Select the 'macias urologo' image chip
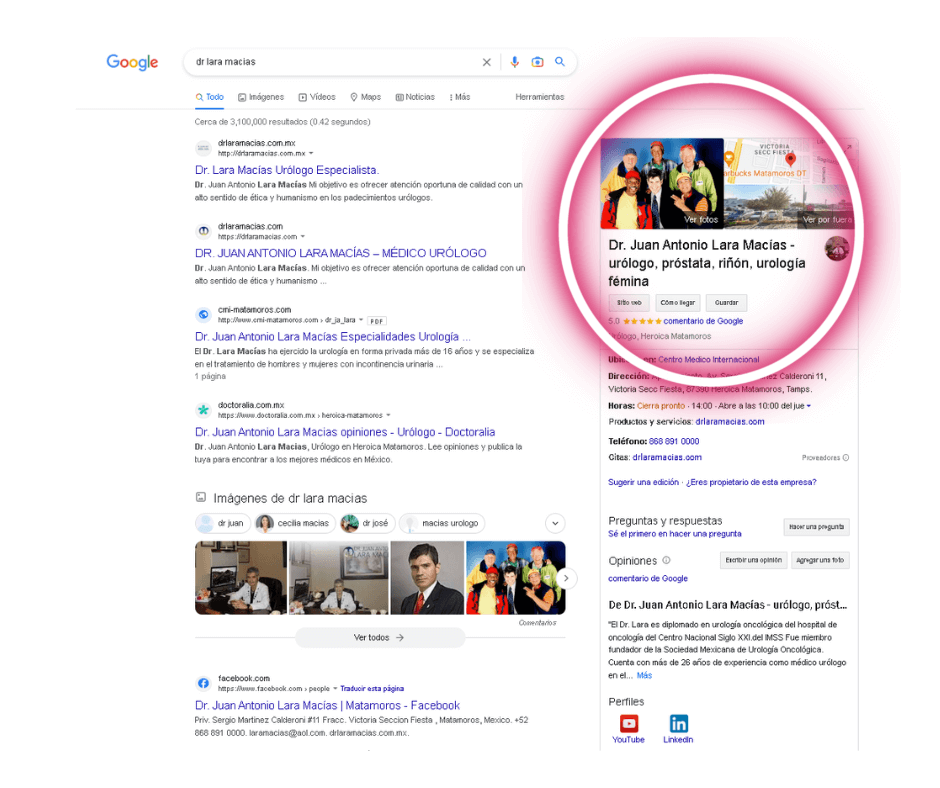The width and height of the screenshot is (940, 788). 442,523
